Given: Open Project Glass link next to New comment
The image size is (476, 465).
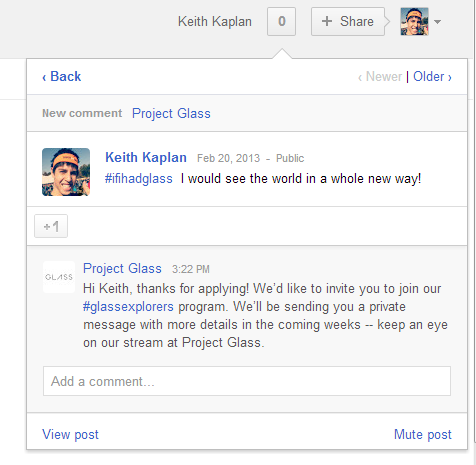Looking at the screenshot, I should 171,113.
